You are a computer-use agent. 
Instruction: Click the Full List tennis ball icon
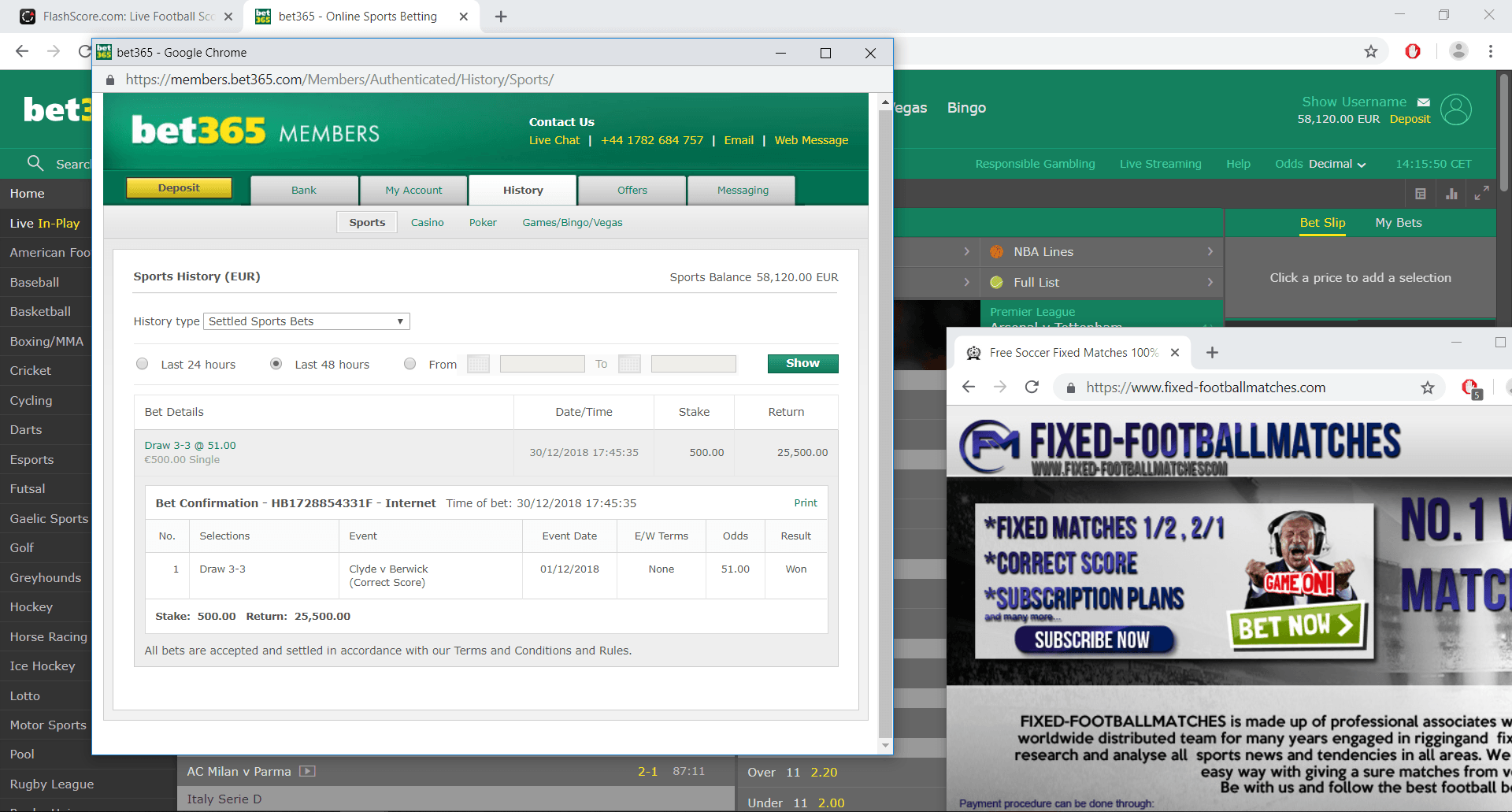tap(997, 282)
